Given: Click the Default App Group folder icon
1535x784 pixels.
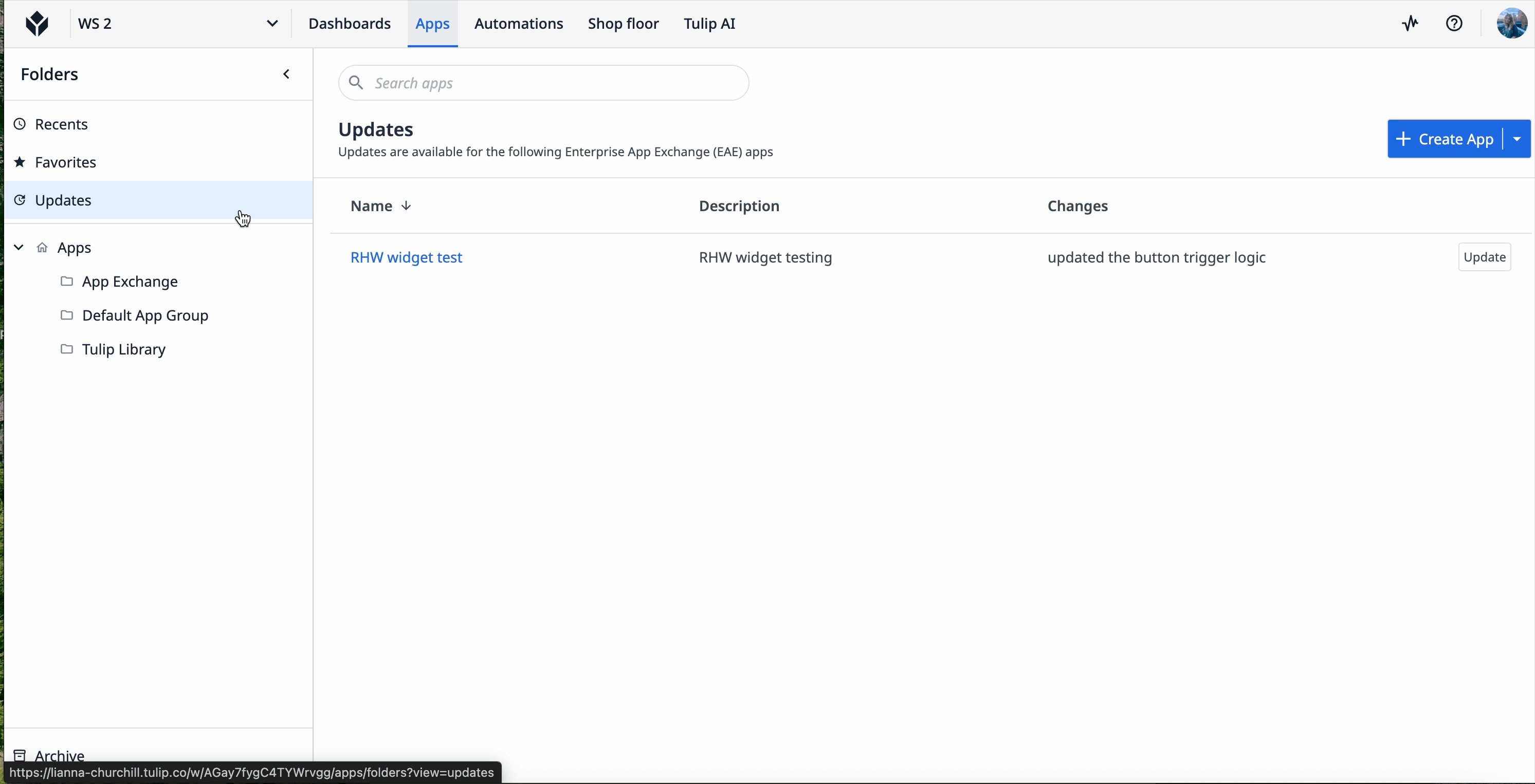Looking at the screenshot, I should click(x=67, y=315).
